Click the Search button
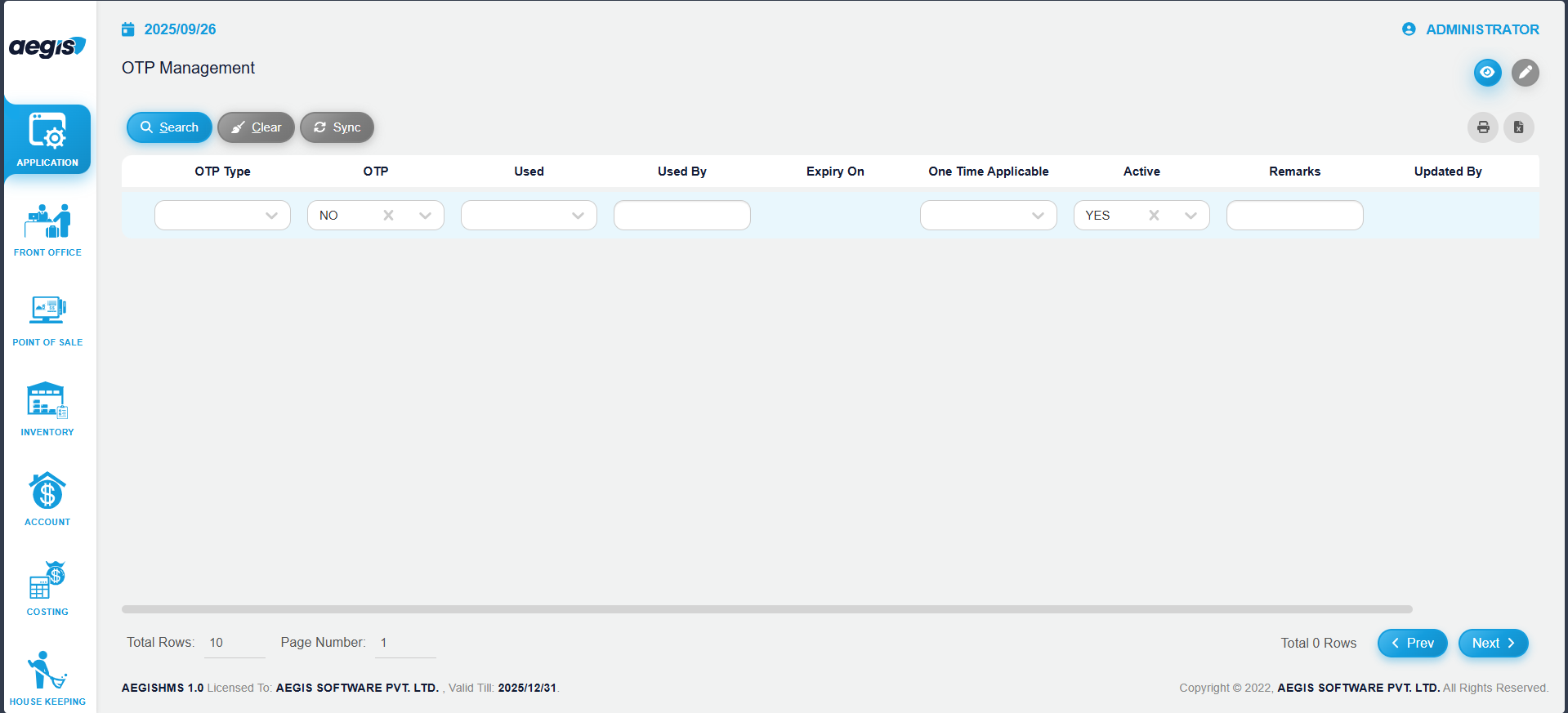The image size is (1568, 713). (169, 127)
